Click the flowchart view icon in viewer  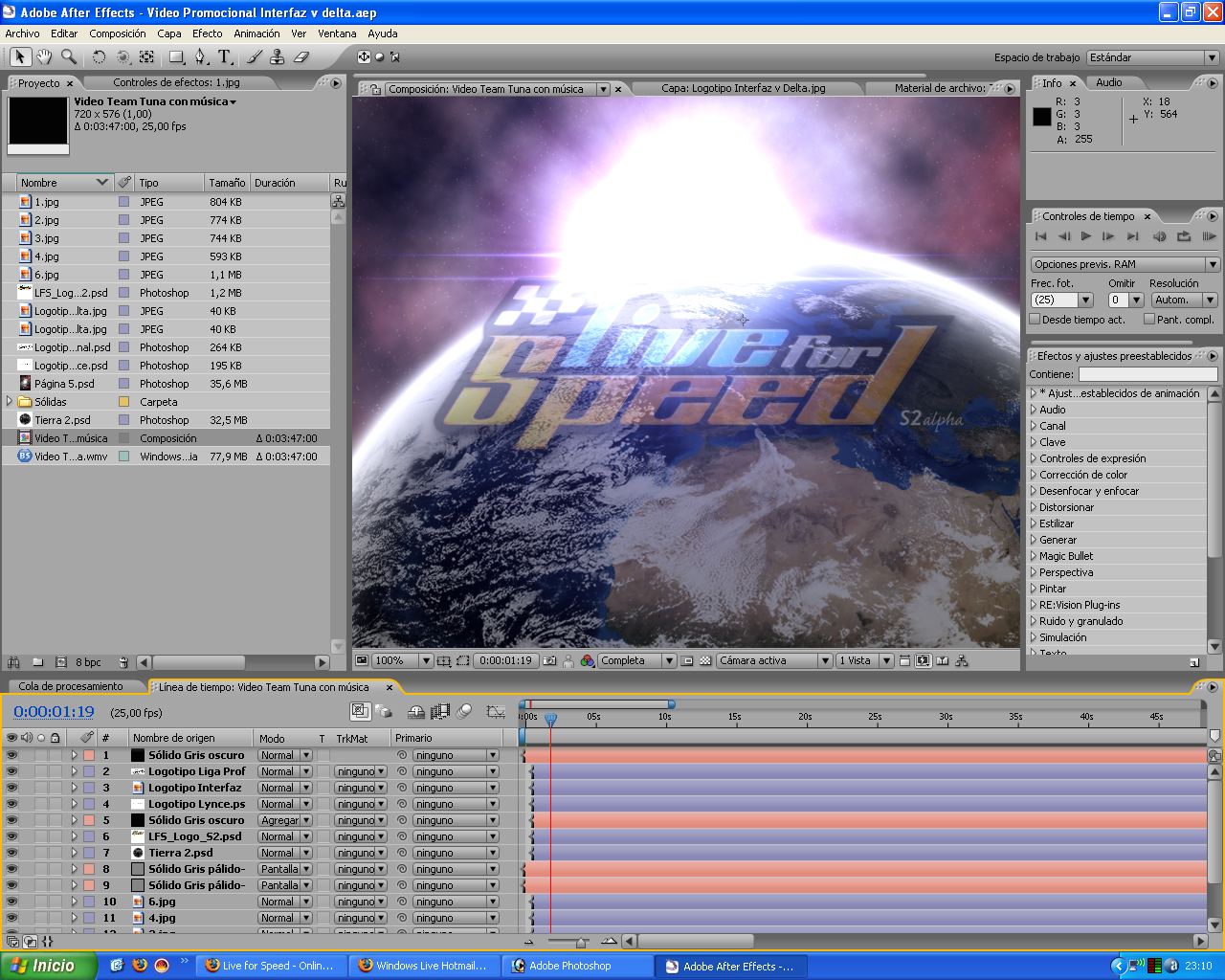click(x=962, y=660)
